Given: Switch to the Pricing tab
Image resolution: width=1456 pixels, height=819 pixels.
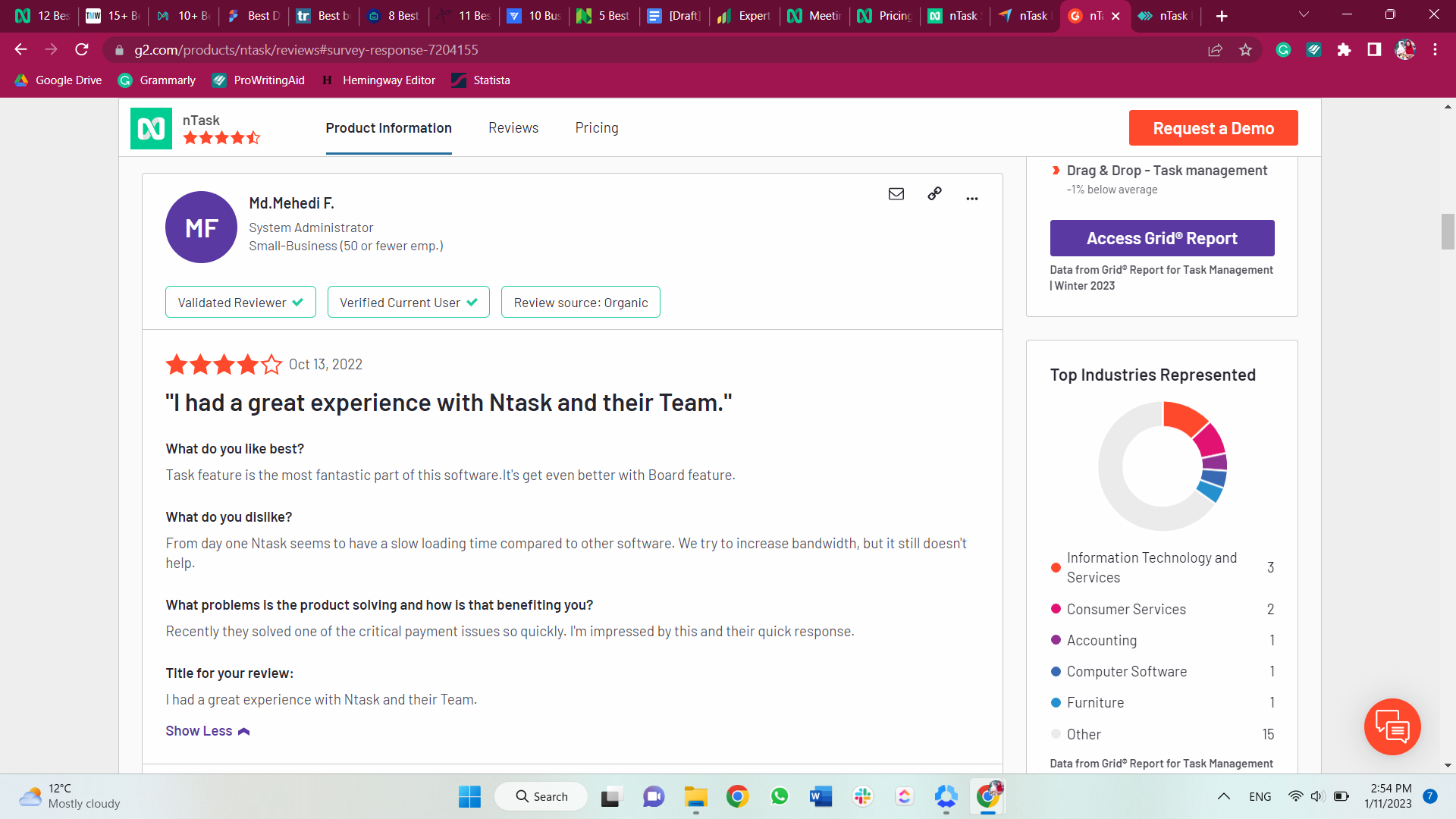Looking at the screenshot, I should click(596, 128).
